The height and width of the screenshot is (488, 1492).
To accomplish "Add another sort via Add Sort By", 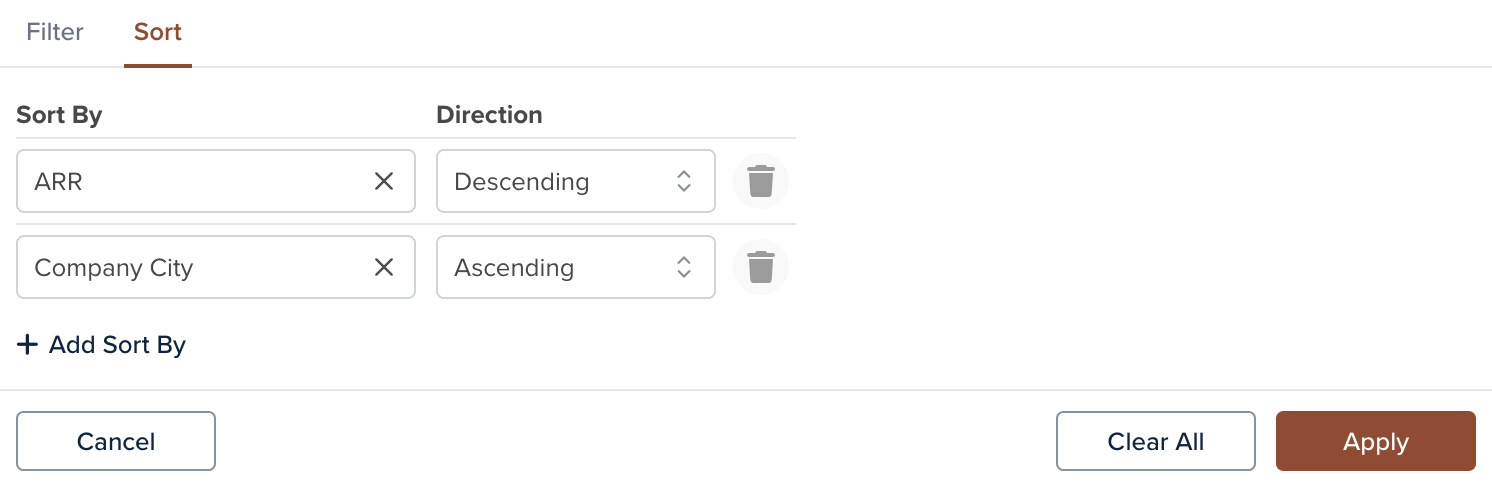I will tap(101, 345).
